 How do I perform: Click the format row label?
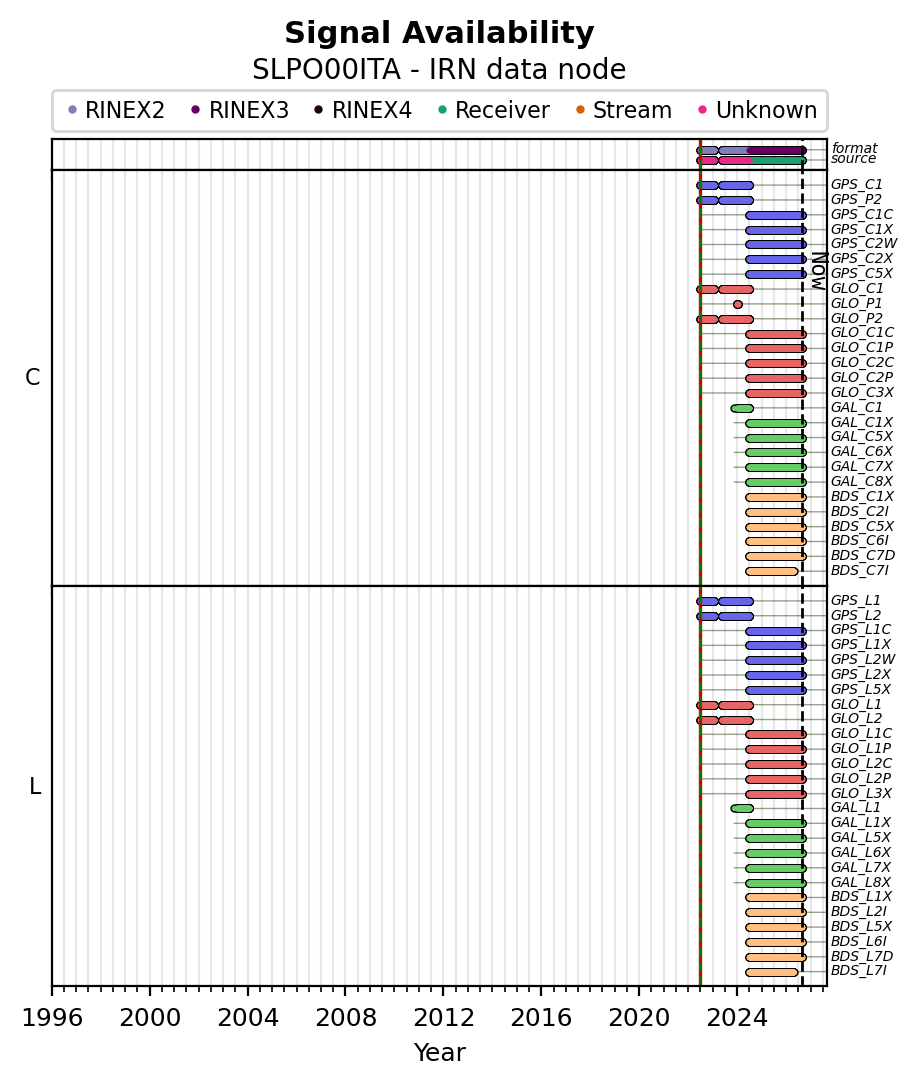pos(854,148)
